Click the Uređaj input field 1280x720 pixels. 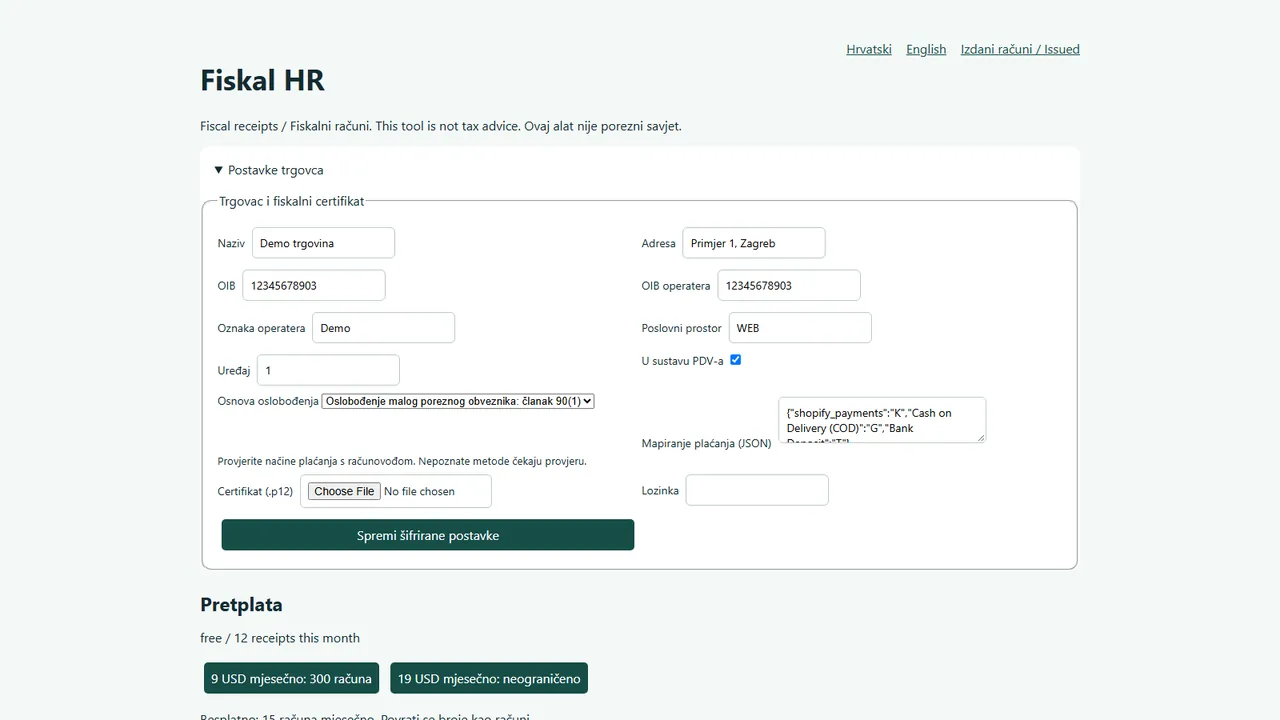tap(328, 370)
